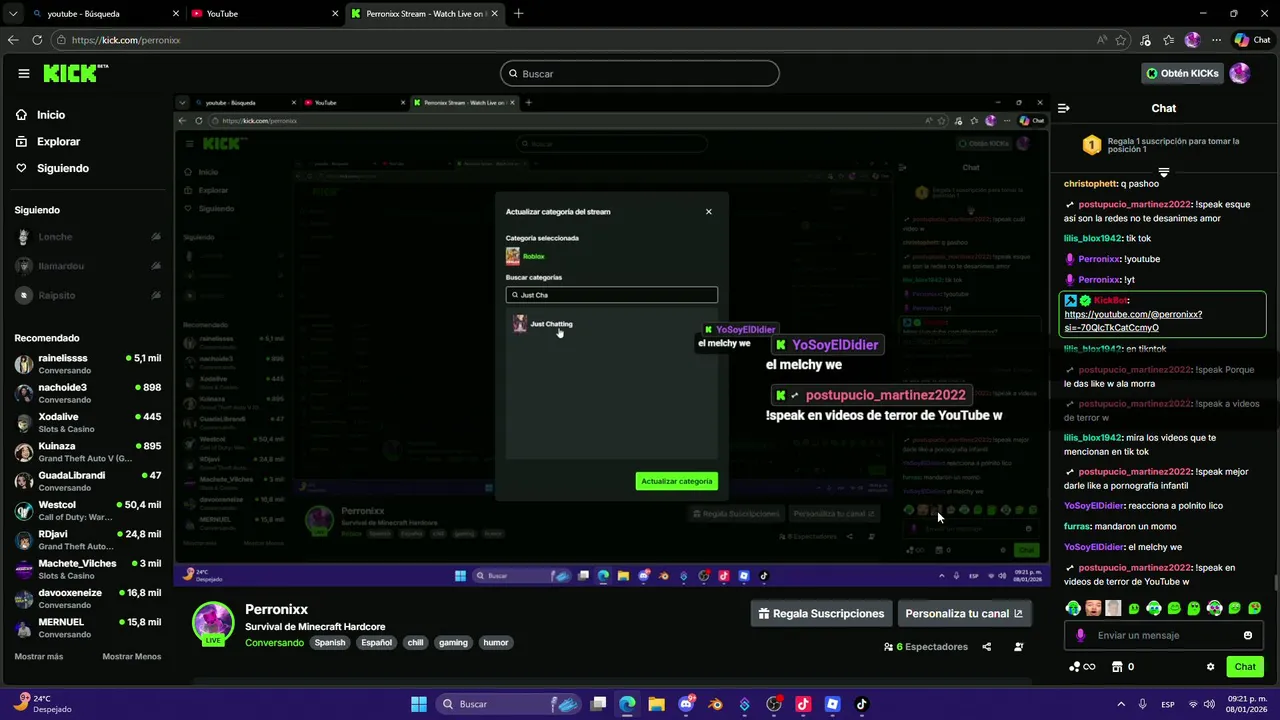Open Machete_Vilches recommended channel
Viewport: 1280px width, 720px height.
88,569
